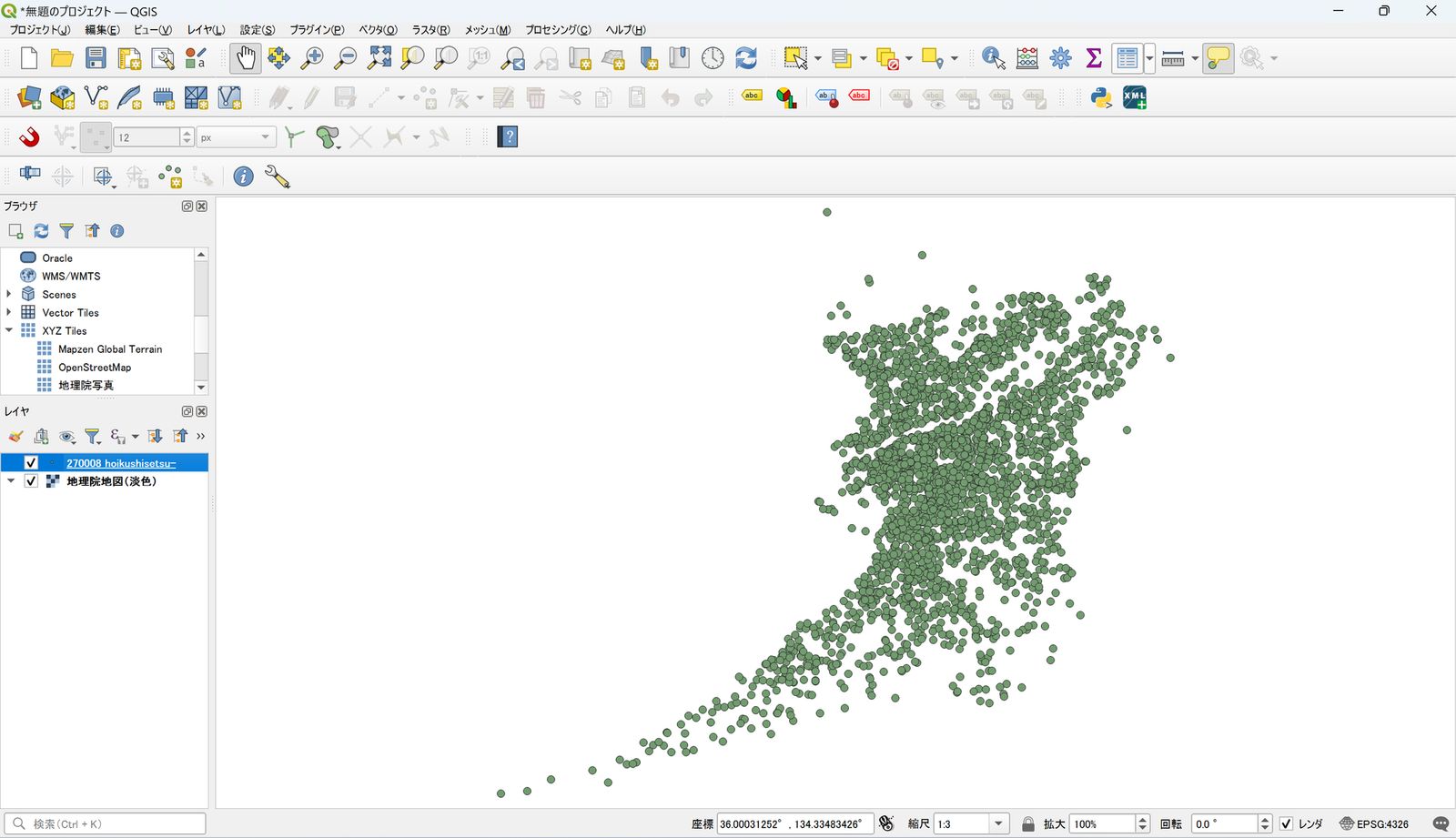Expand the 地理院地図（淡色） layer legend
This screenshot has width=1456, height=838.
click(11, 481)
